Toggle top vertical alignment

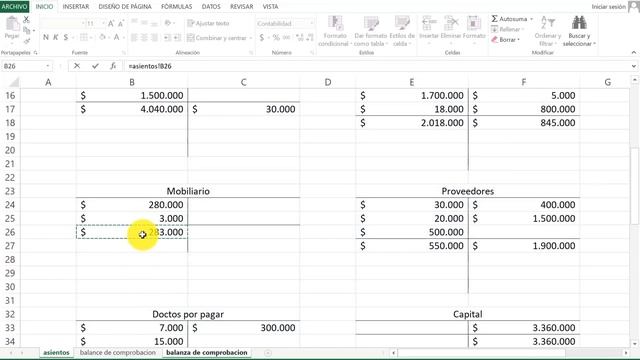[134, 23]
